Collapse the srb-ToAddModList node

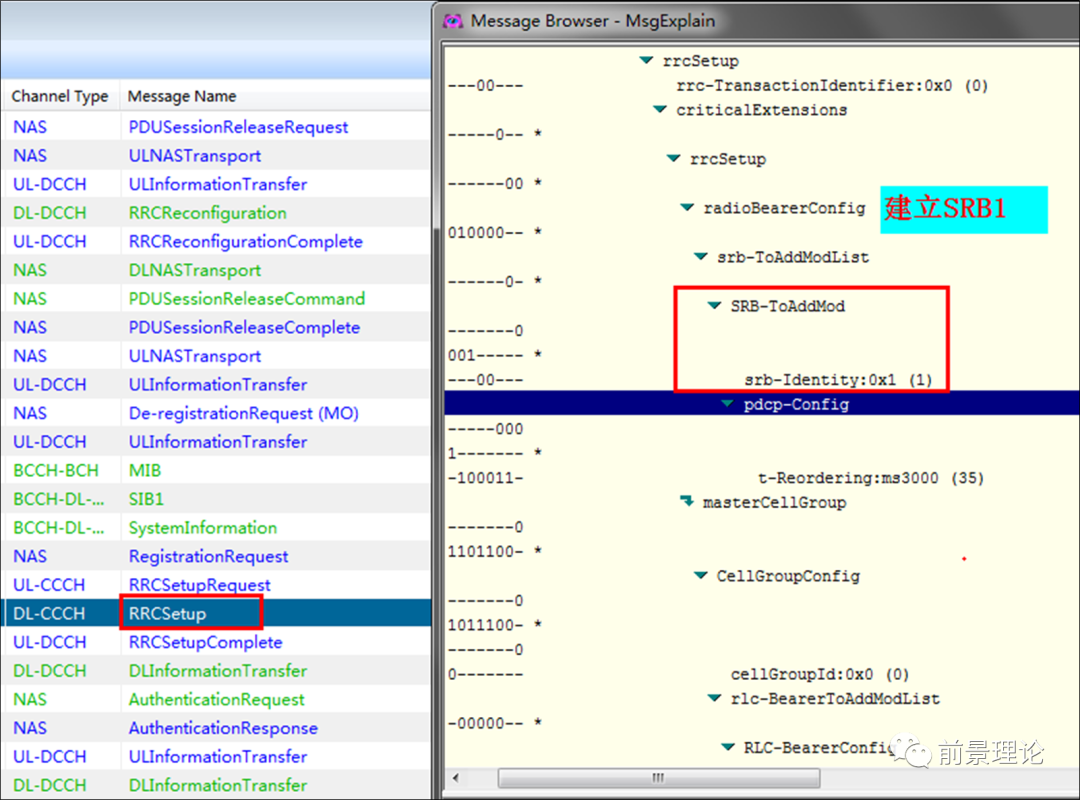coord(701,257)
